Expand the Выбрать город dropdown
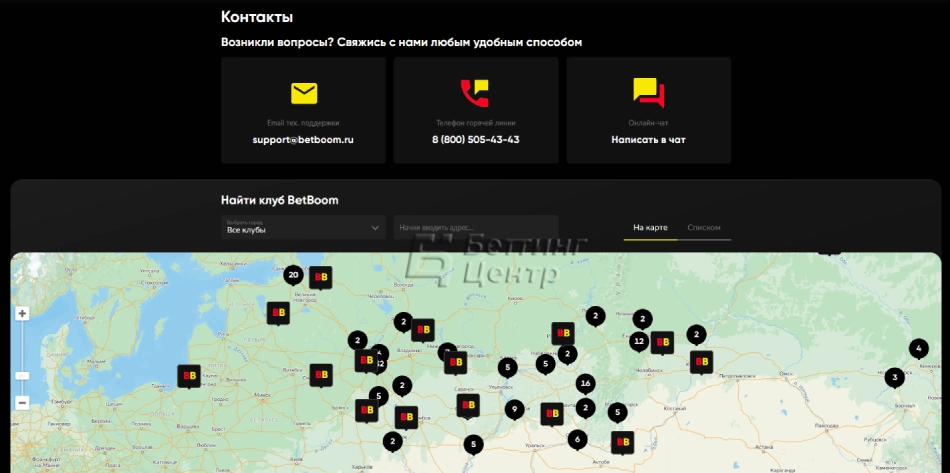The width and height of the screenshot is (950, 473). (x=303, y=228)
